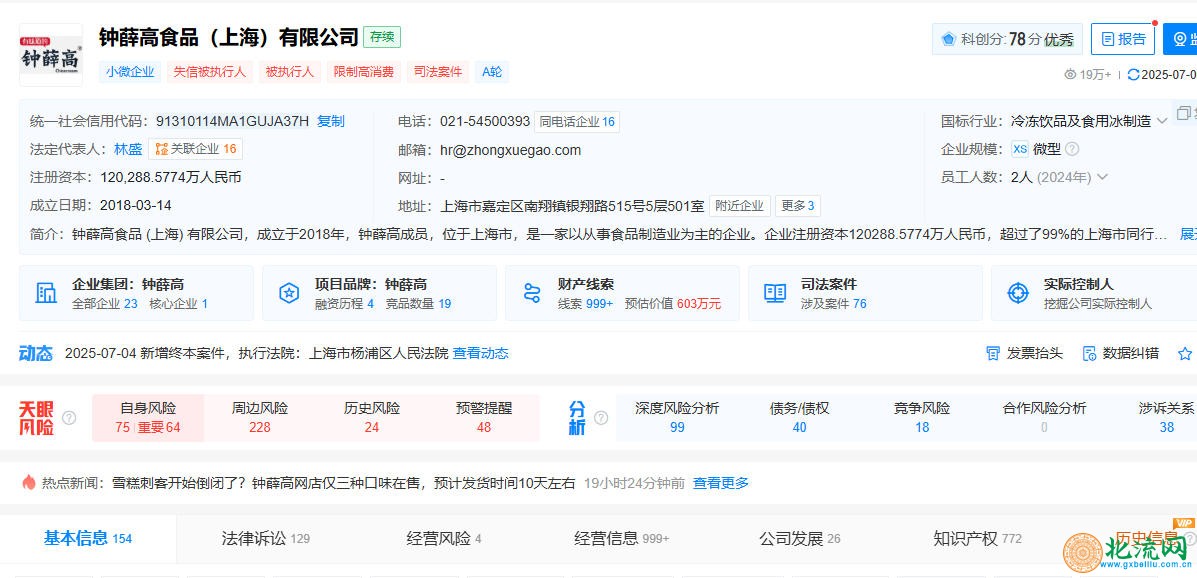Viewport: 1197px width, 578px height.
Task: Click 预估价值 603万元 value
Action: 673,303
